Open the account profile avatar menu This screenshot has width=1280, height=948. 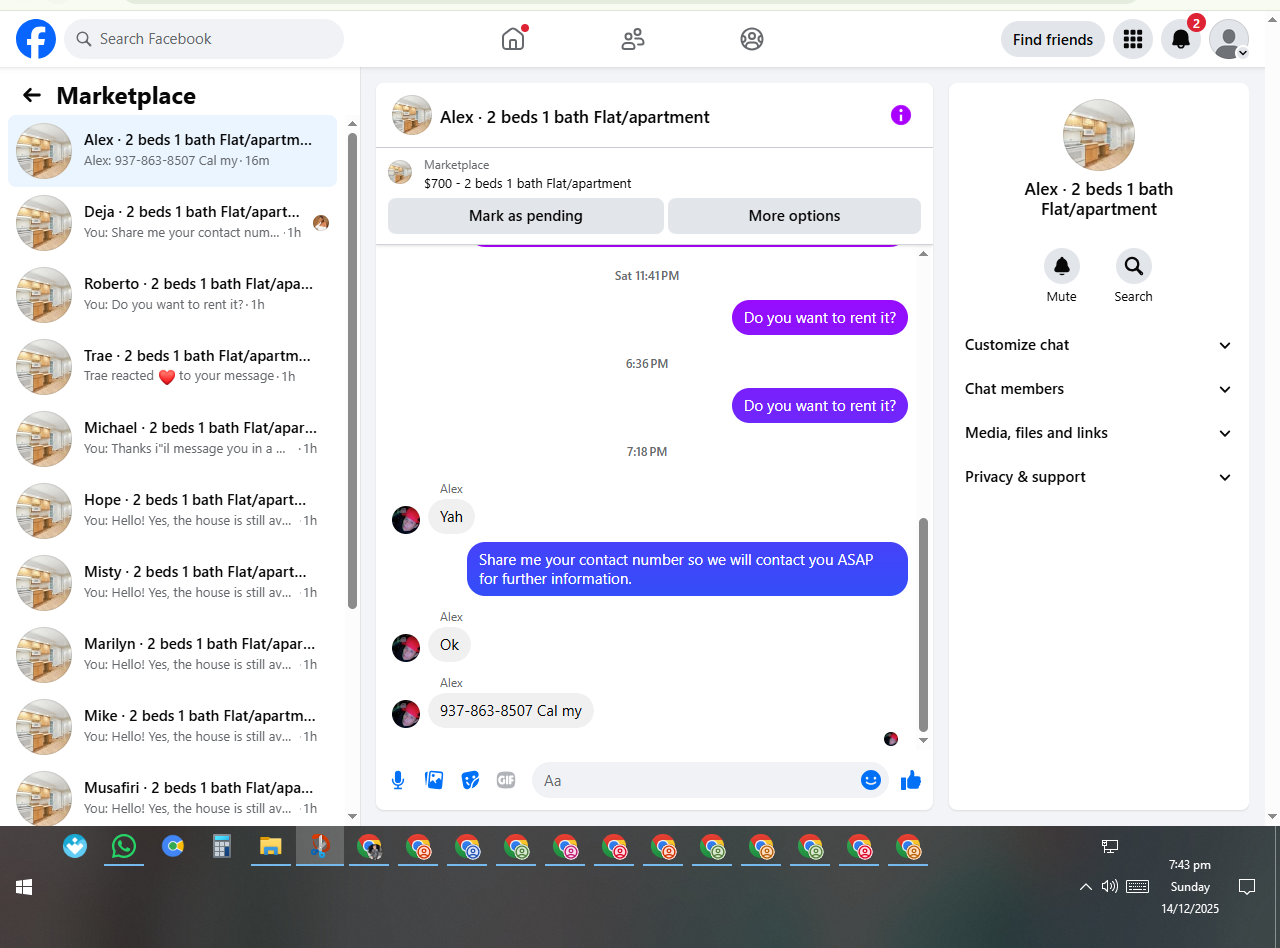click(x=1229, y=39)
